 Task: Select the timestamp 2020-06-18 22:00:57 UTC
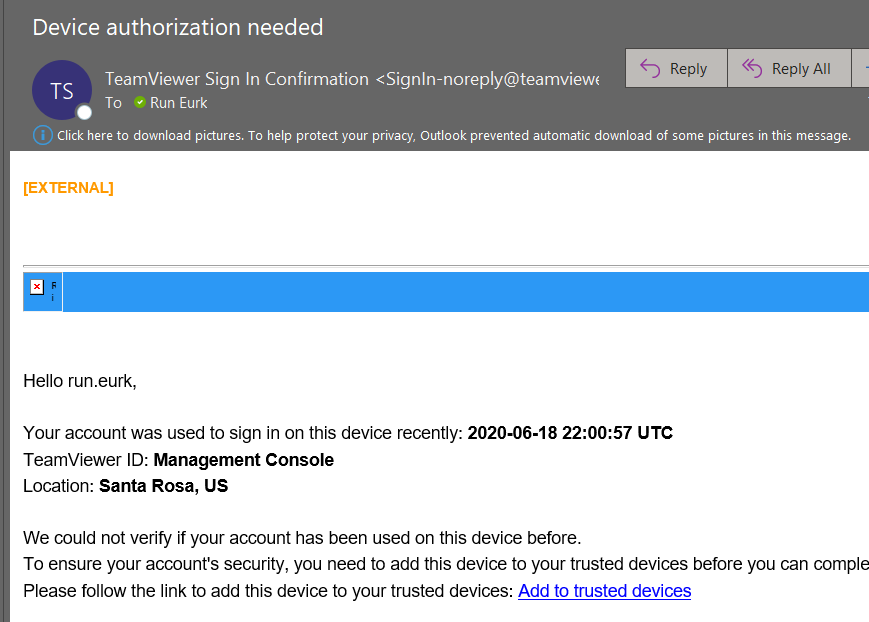click(x=570, y=433)
